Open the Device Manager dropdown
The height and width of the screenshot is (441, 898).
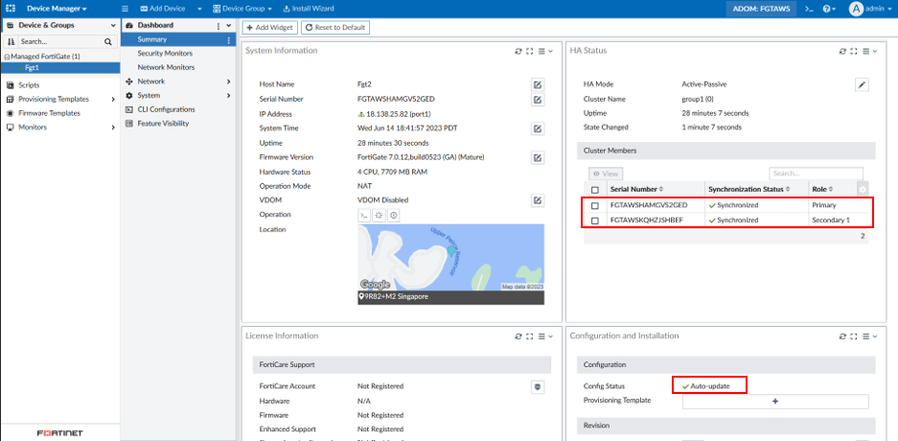tap(56, 8)
